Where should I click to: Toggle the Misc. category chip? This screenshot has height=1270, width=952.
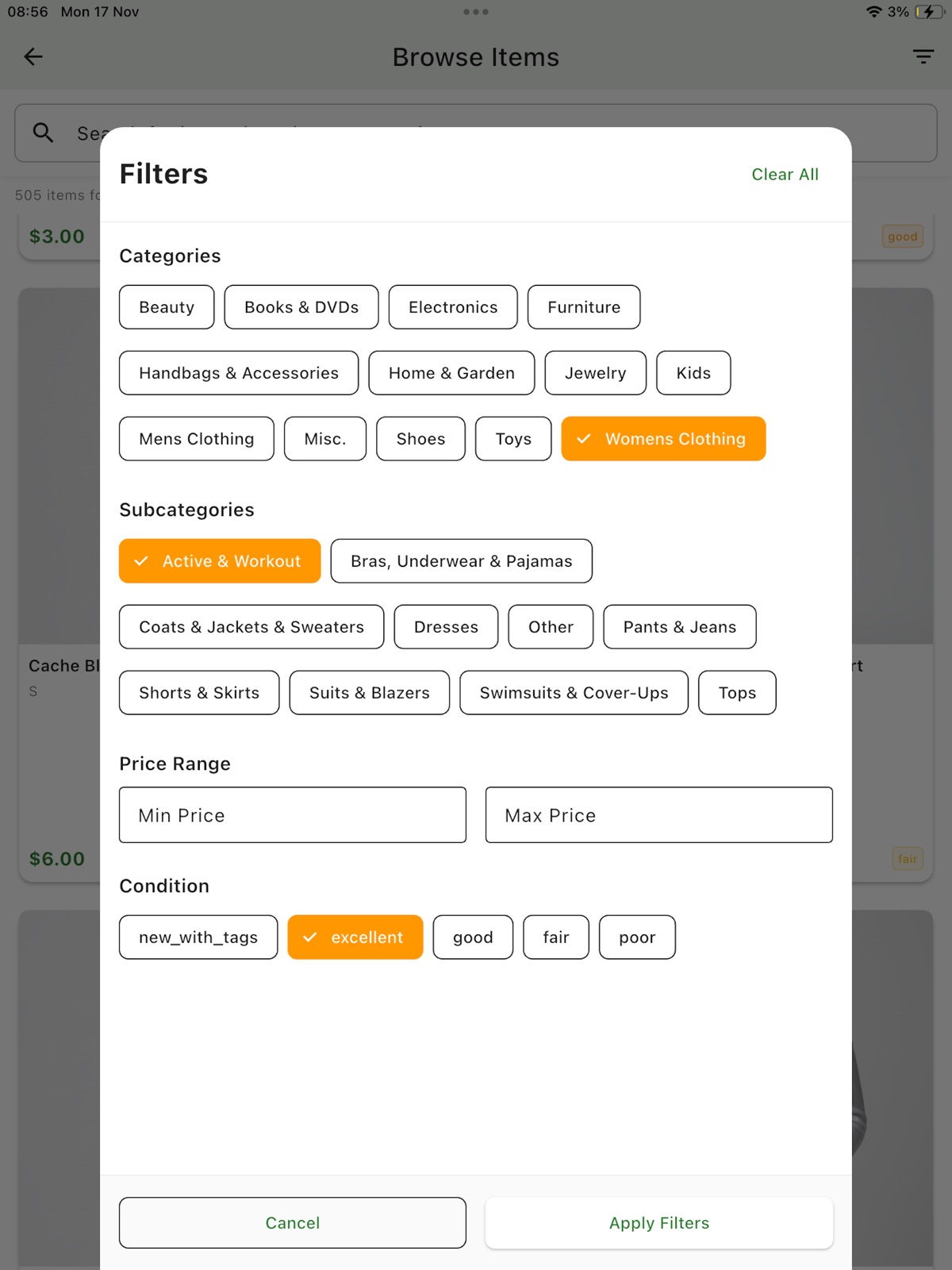(x=325, y=439)
